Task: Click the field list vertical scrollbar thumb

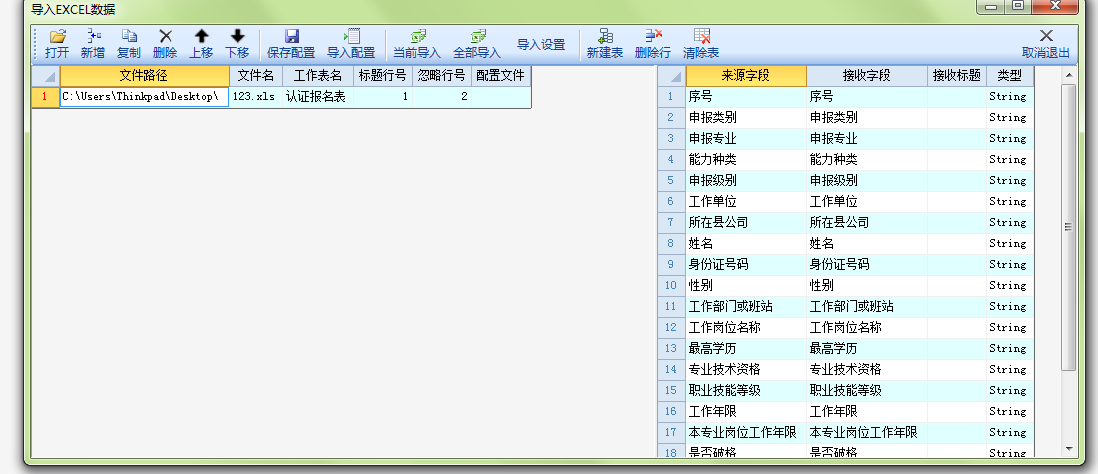Action: click(1069, 227)
